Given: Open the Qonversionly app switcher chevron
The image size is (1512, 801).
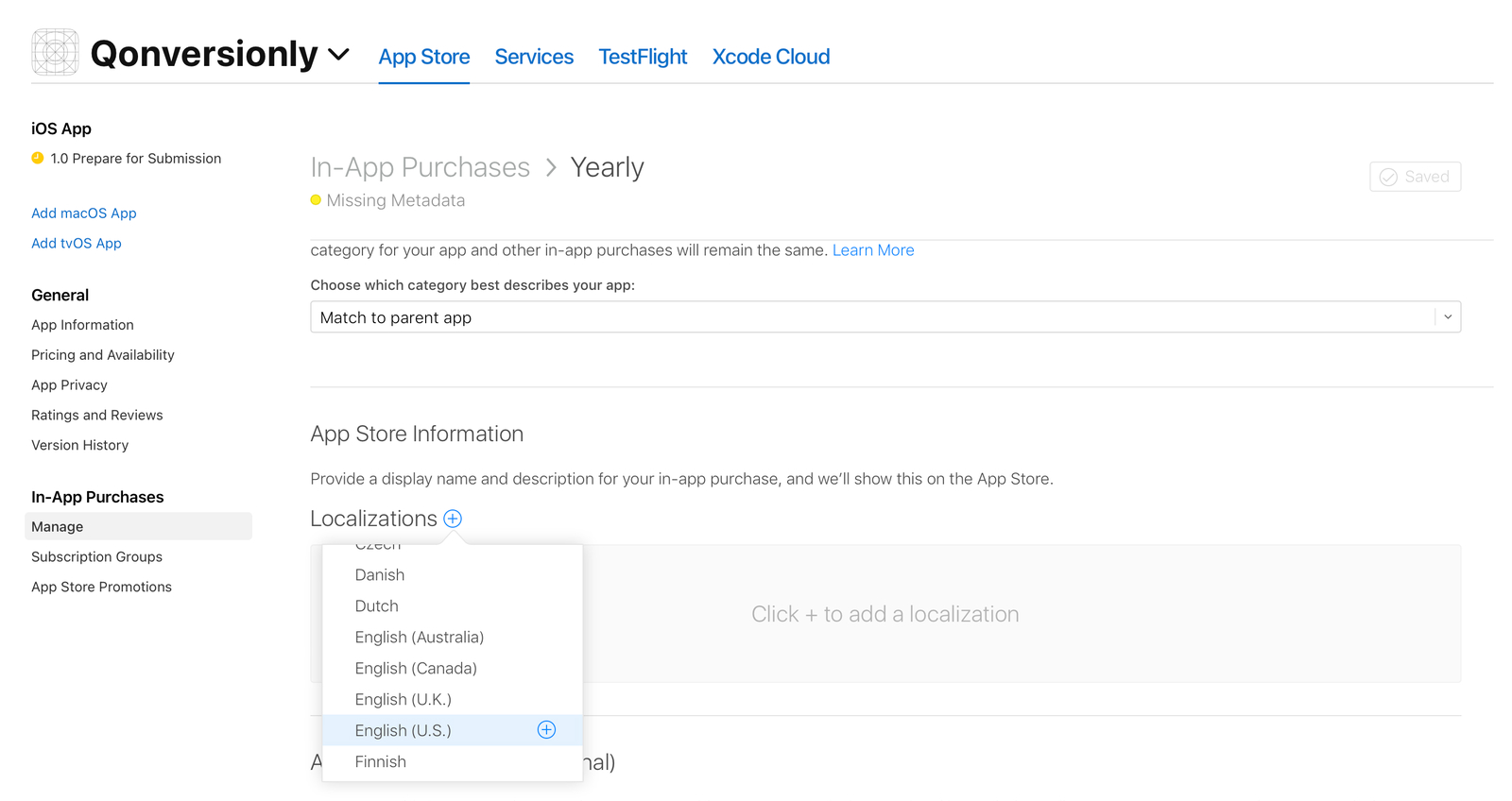Looking at the screenshot, I should [338, 54].
